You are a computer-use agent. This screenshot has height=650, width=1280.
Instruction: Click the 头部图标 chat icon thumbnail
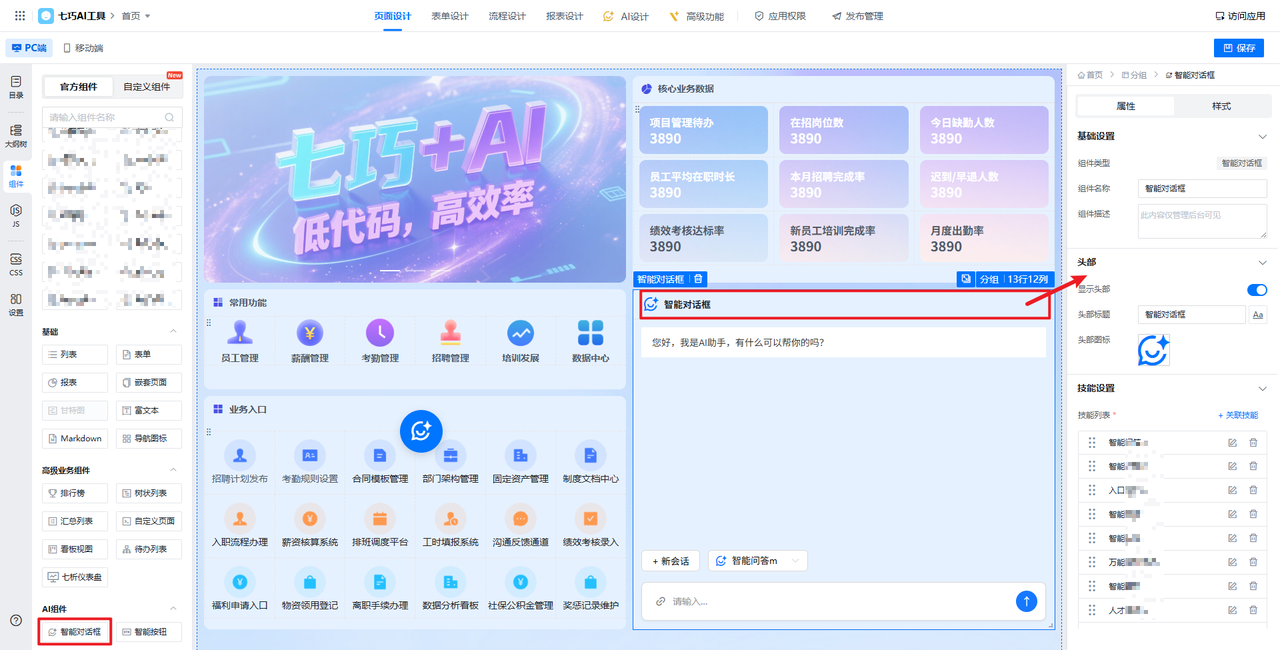pyautogui.click(x=1153, y=350)
